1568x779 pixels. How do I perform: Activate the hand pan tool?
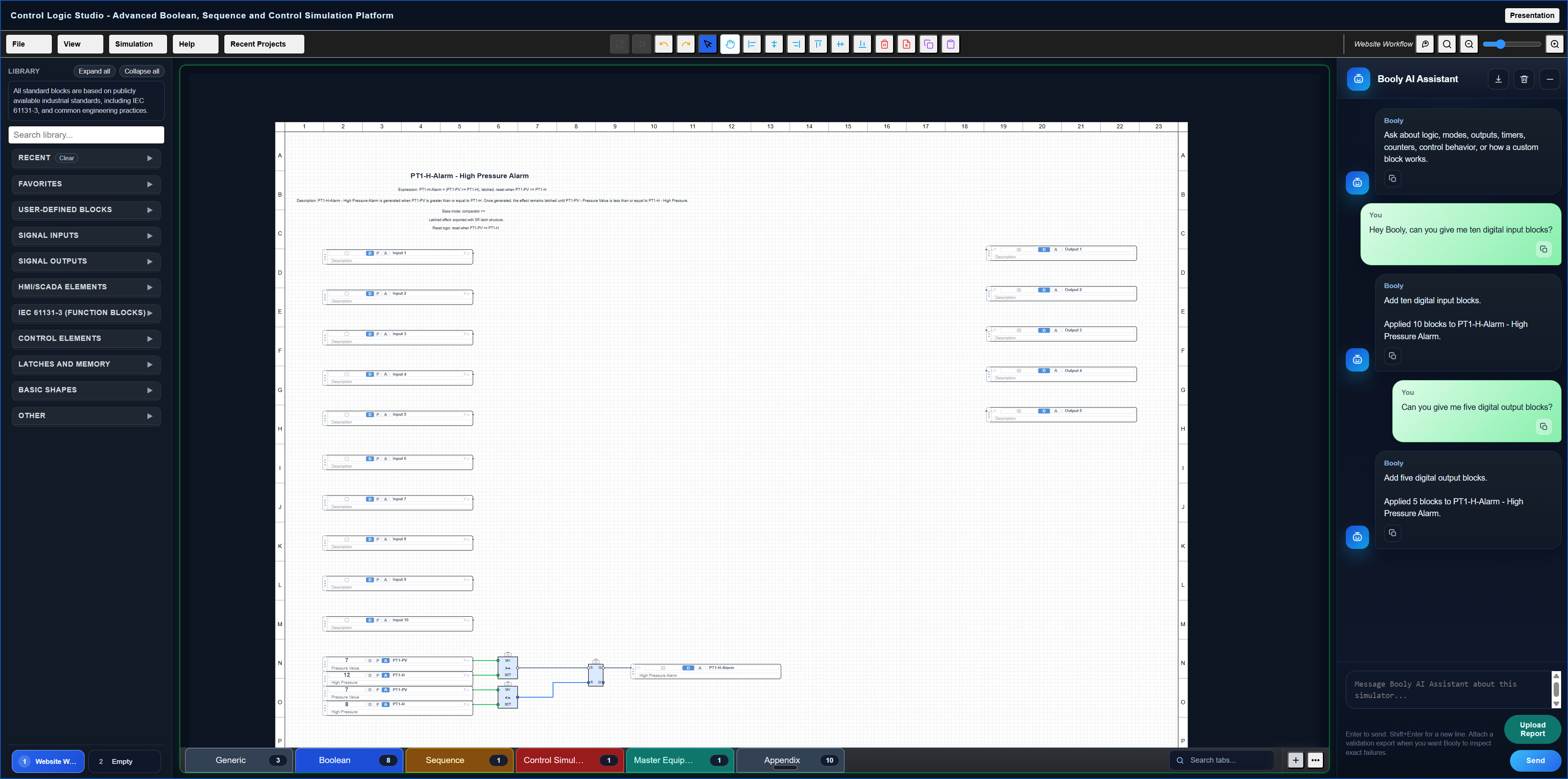730,44
